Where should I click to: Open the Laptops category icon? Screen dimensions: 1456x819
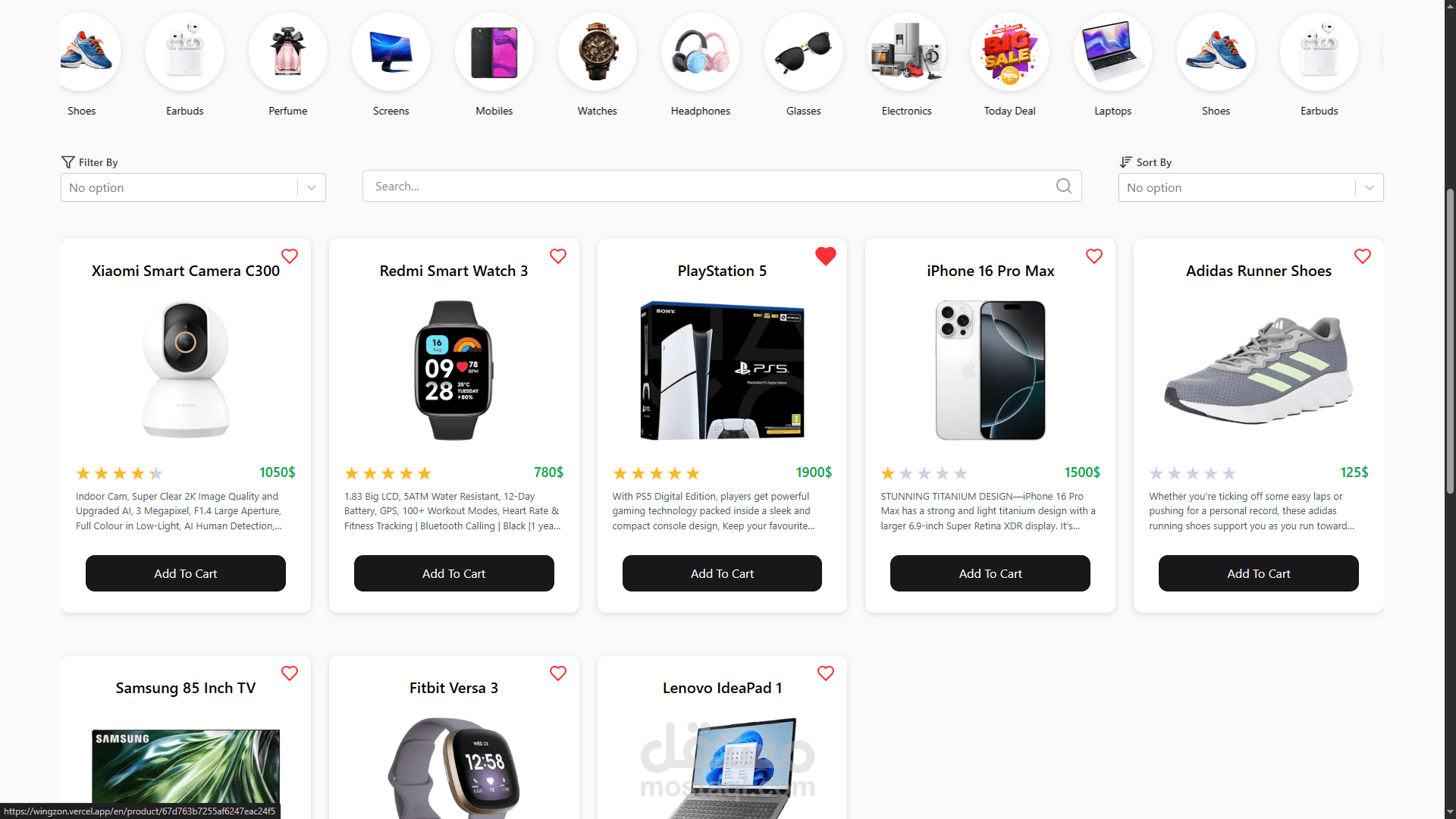[1112, 52]
